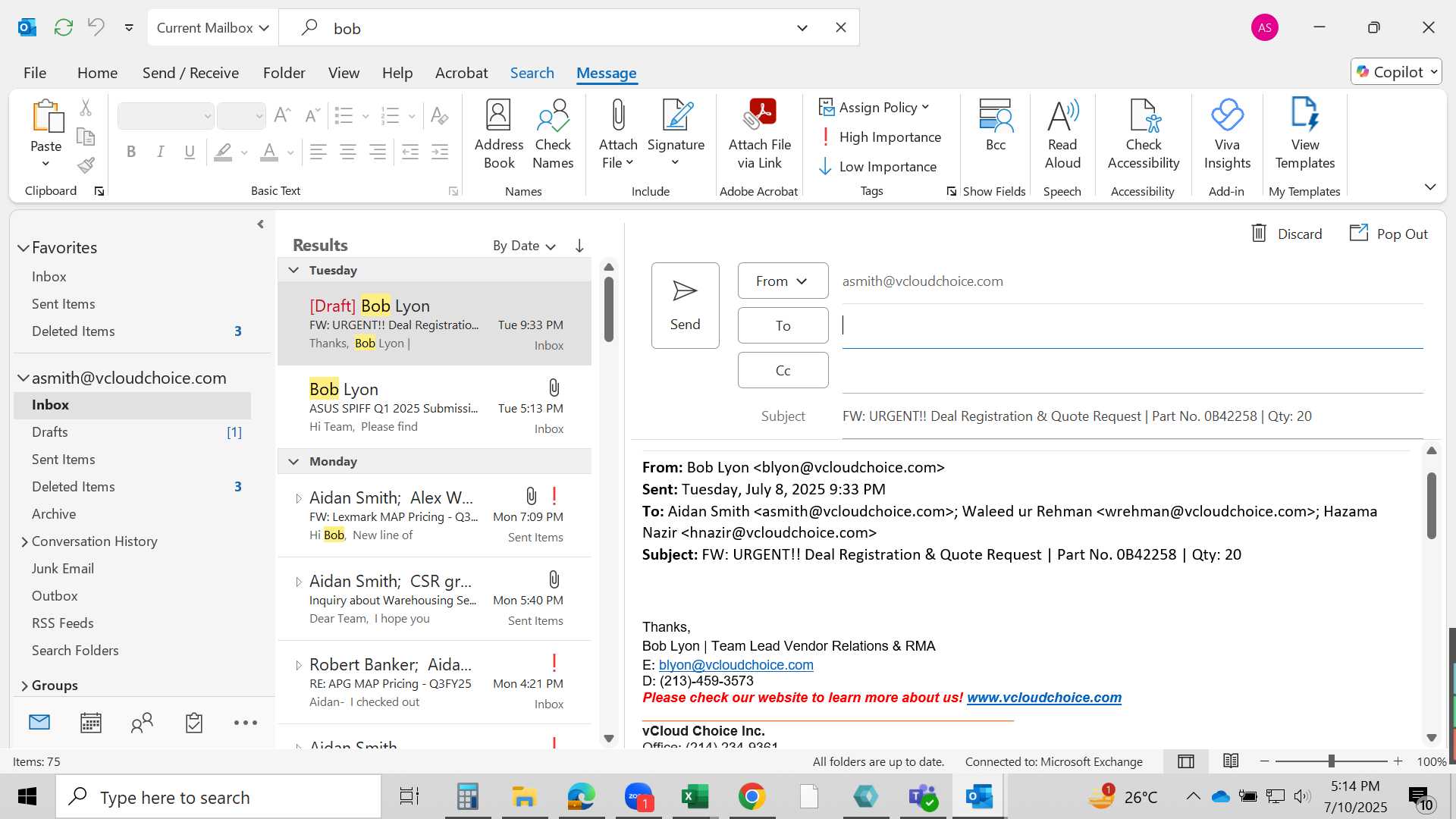The width and height of the screenshot is (1456, 819).
Task: Open Current Mailbox scope dropdown
Action: pos(213,28)
